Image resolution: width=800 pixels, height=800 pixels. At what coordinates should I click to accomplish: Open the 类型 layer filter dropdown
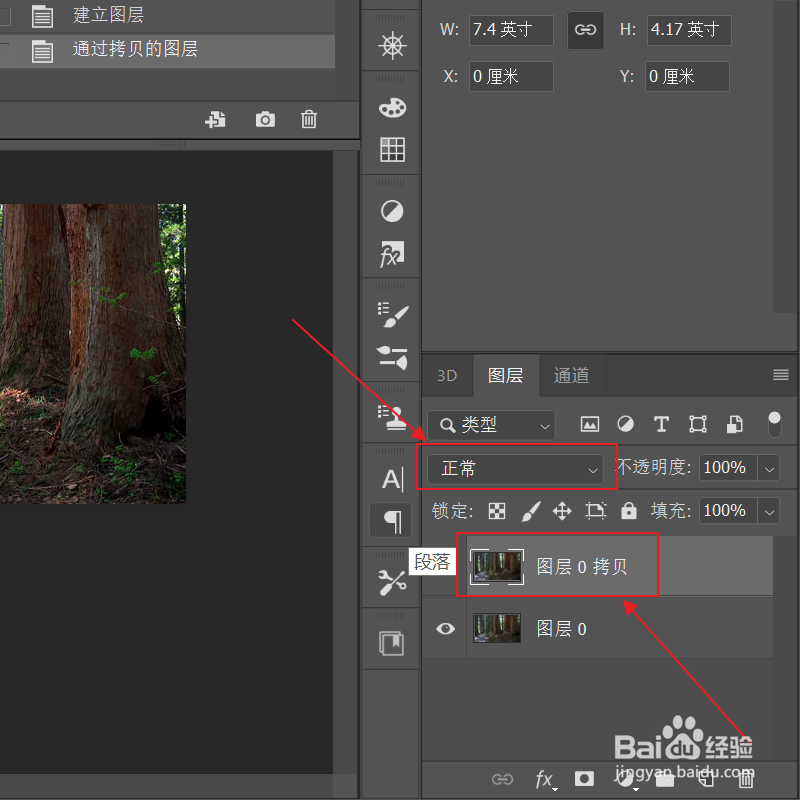(491, 424)
